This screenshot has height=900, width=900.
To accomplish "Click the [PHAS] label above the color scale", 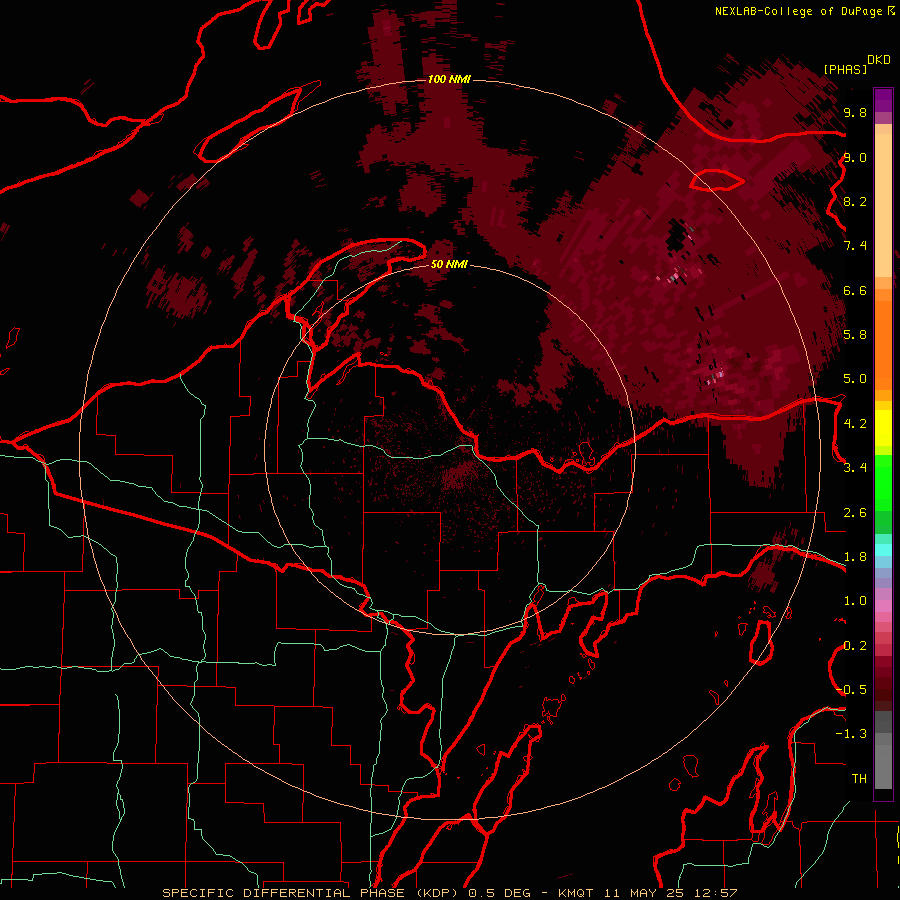I will click(x=845, y=69).
